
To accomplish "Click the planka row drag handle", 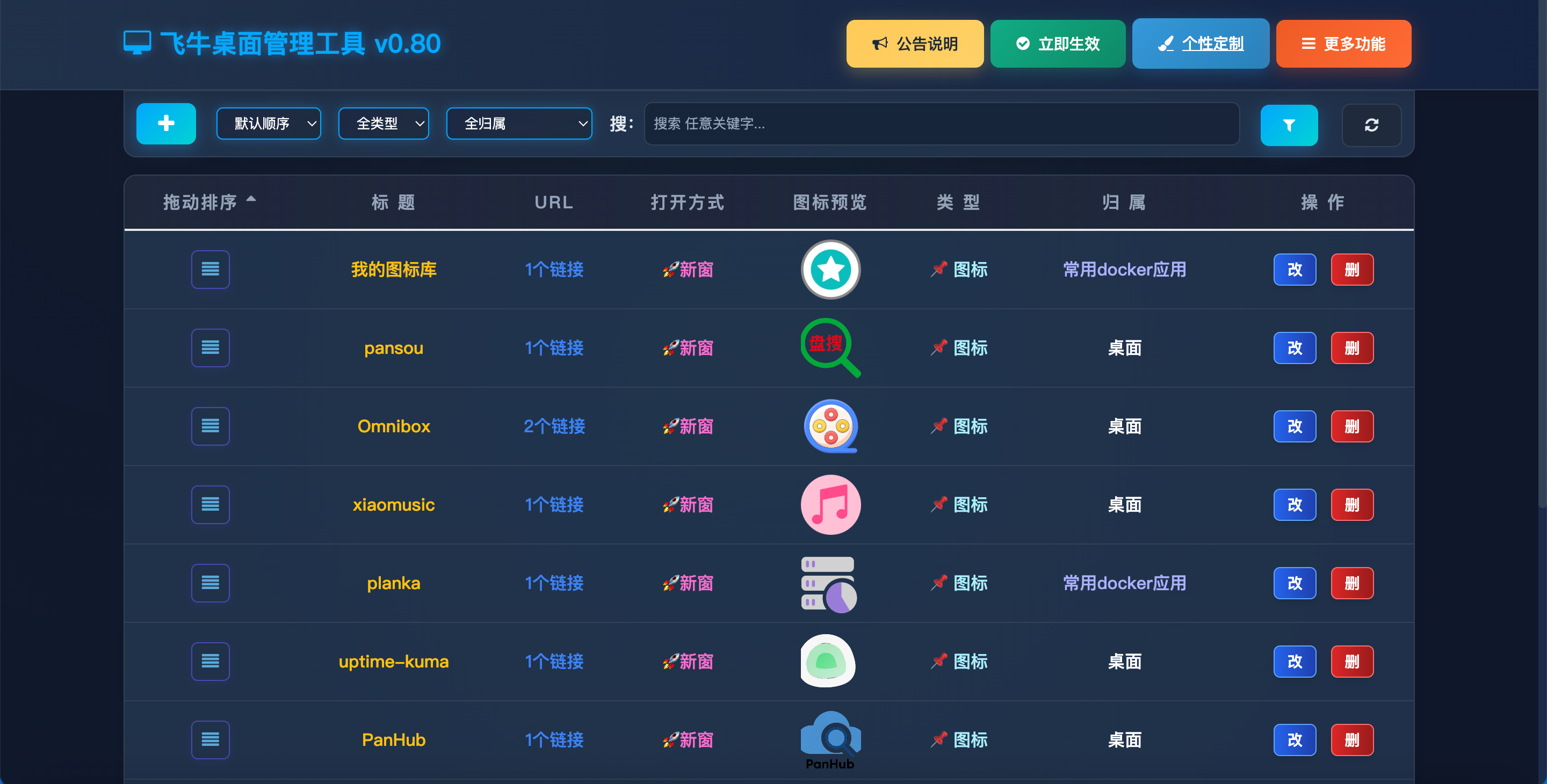I will (210, 583).
